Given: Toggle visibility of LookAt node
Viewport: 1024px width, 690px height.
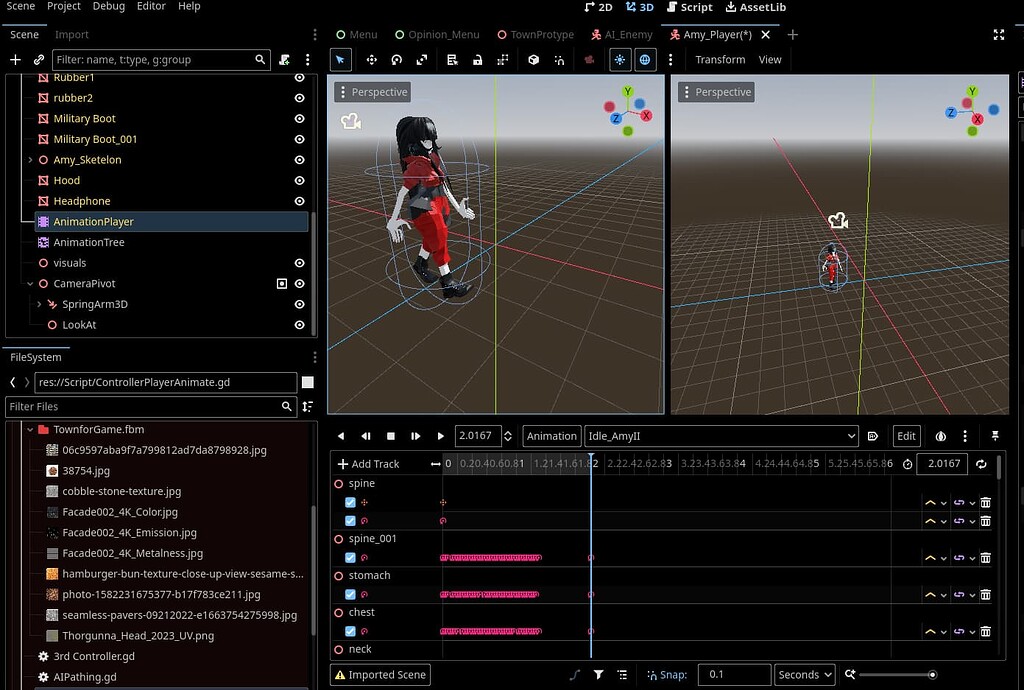Looking at the screenshot, I should coord(299,324).
